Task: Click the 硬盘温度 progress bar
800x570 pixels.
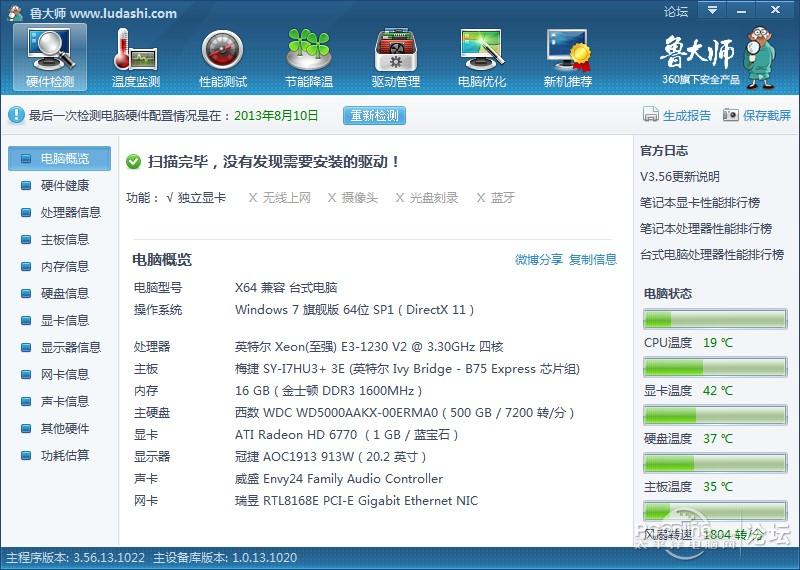Action: point(715,415)
